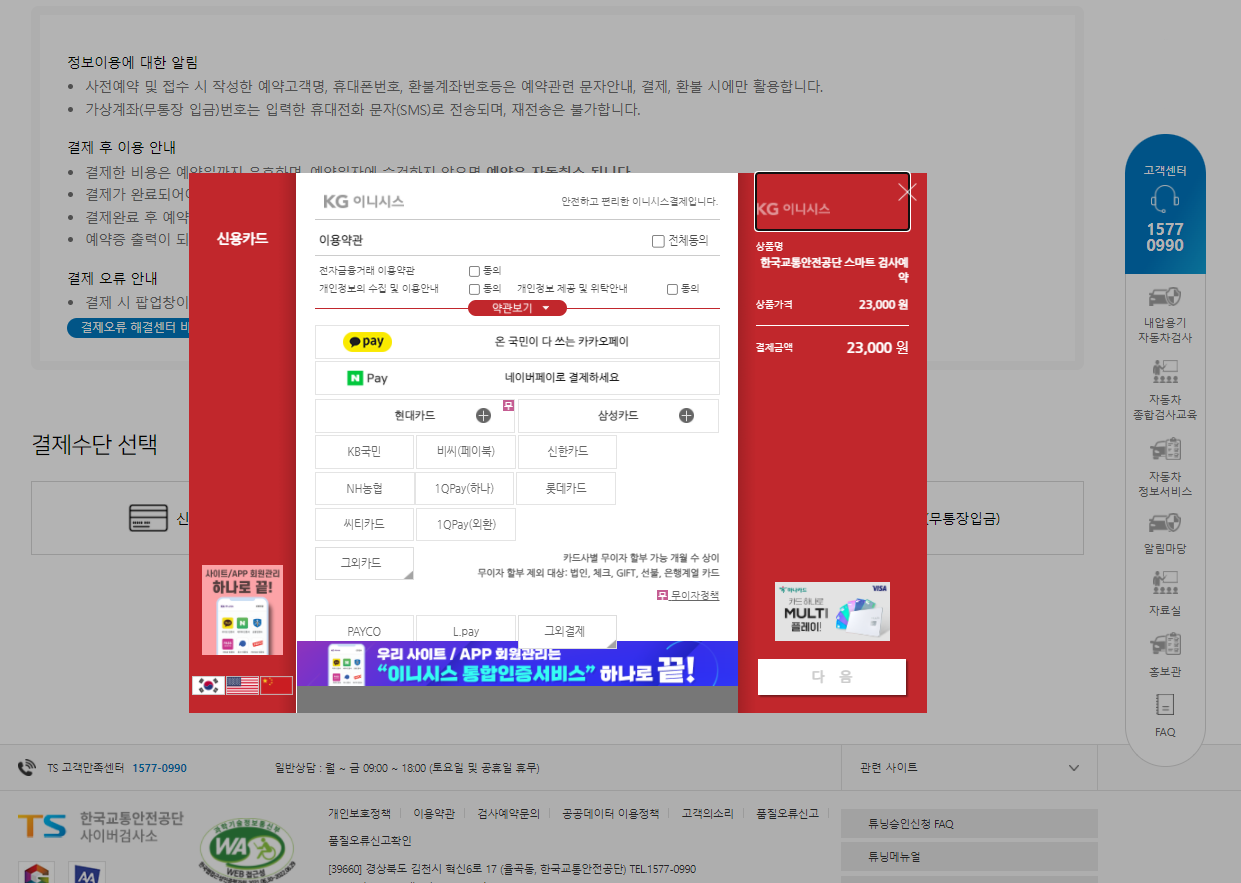Choose Naver Pay payment option
1241x883 pixels.
coord(517,378)
